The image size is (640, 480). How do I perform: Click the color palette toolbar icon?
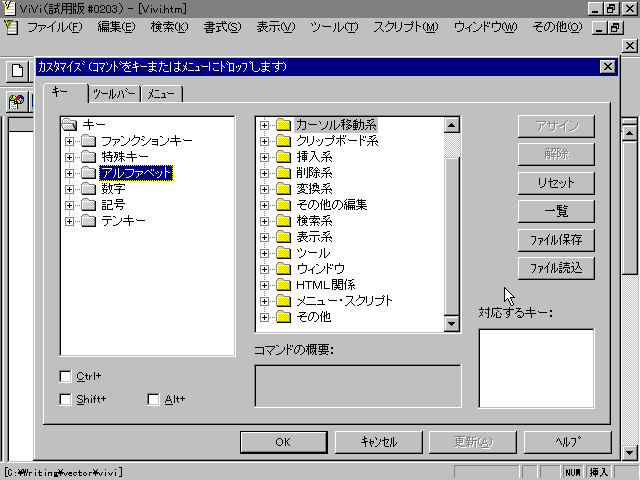tap(17, 101)
